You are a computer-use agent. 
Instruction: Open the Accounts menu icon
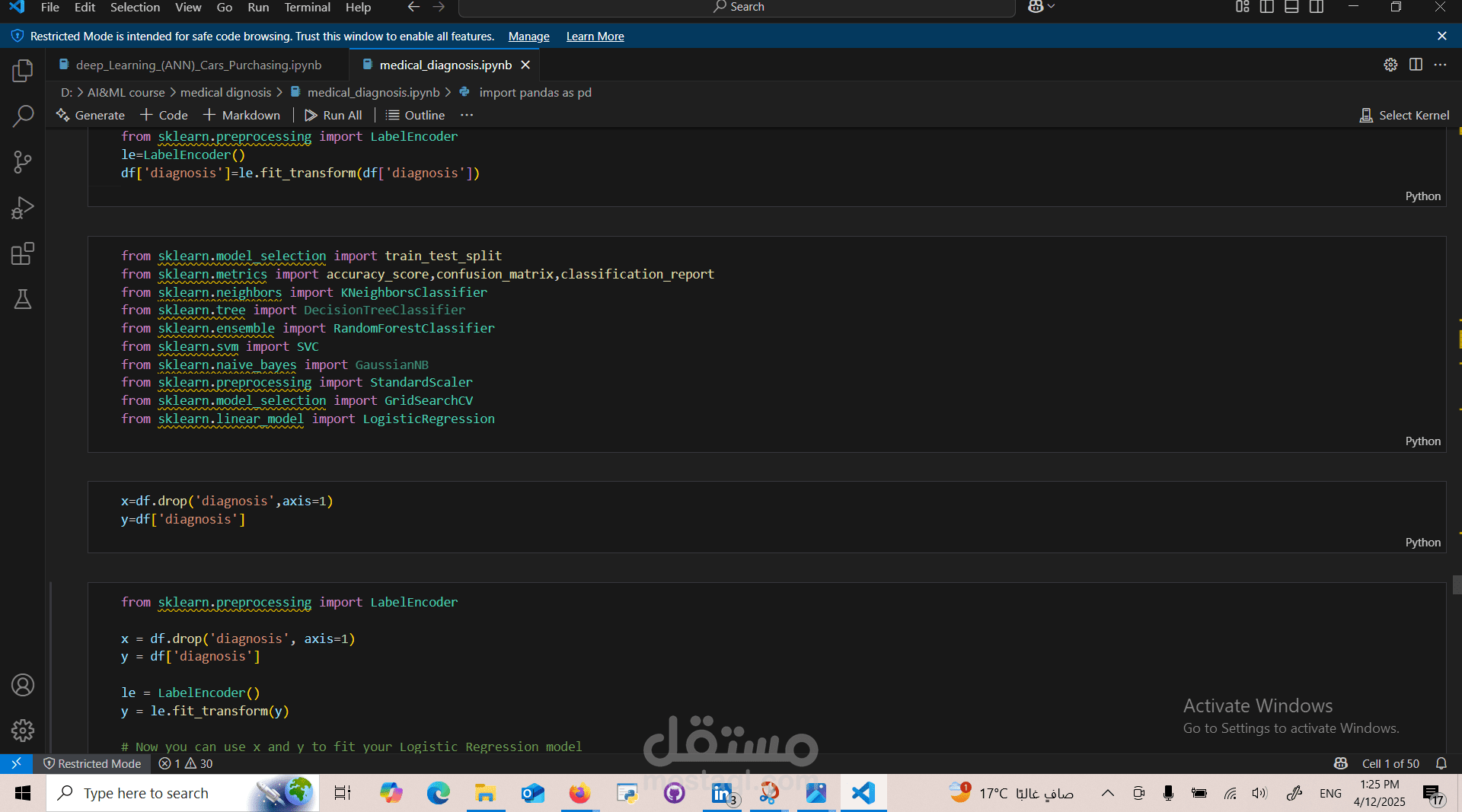[x=23, y=685]
